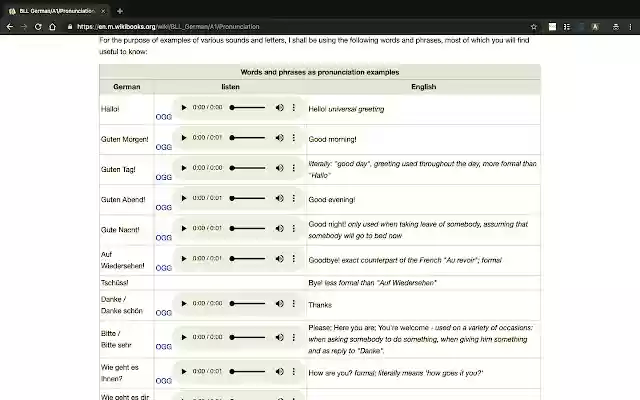Open the OGG link for Guten Tag!
This screenshot has width=640, height=400.
coord(164,178)
